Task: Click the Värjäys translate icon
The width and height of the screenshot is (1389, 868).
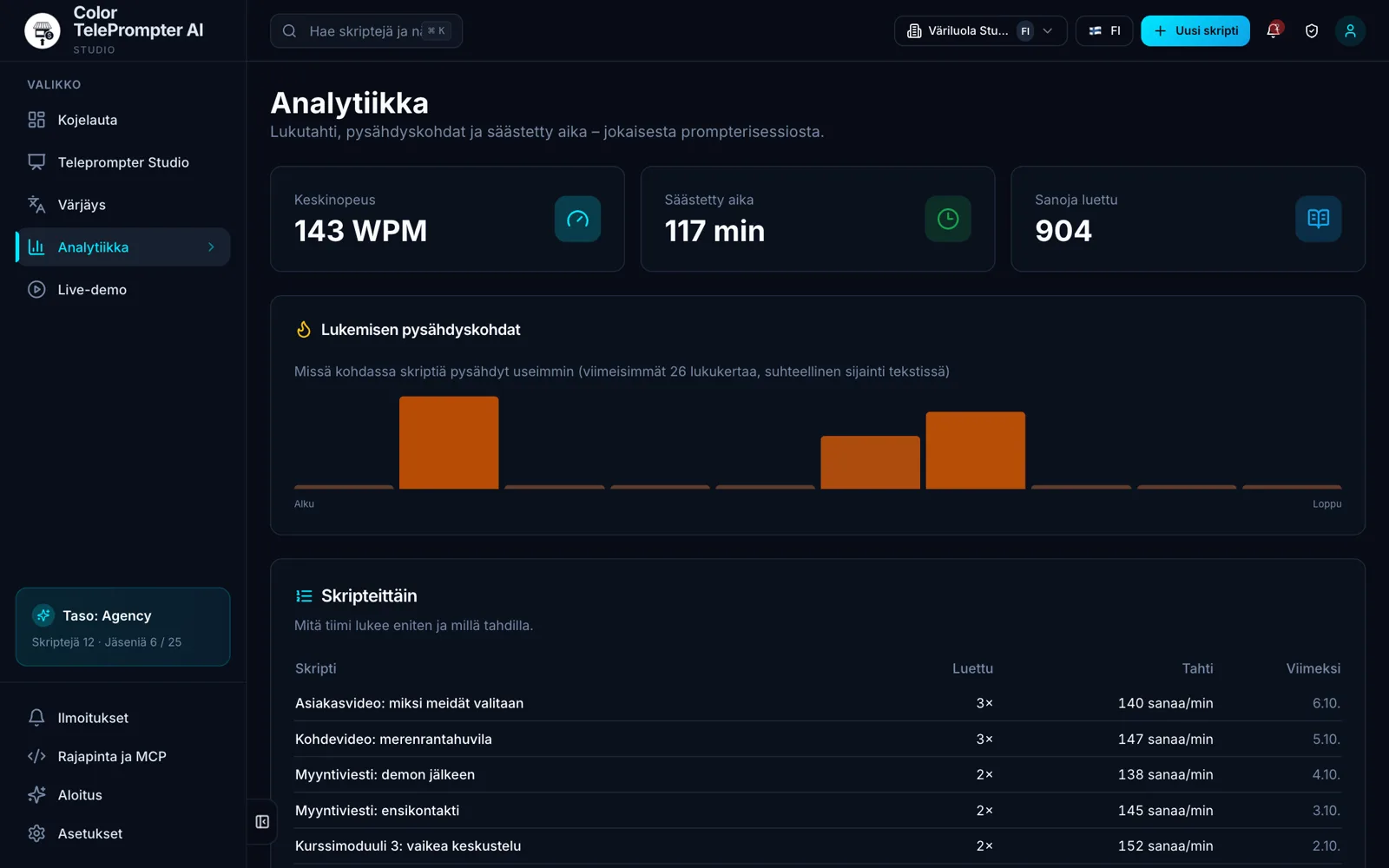Action: coord(36,205)
